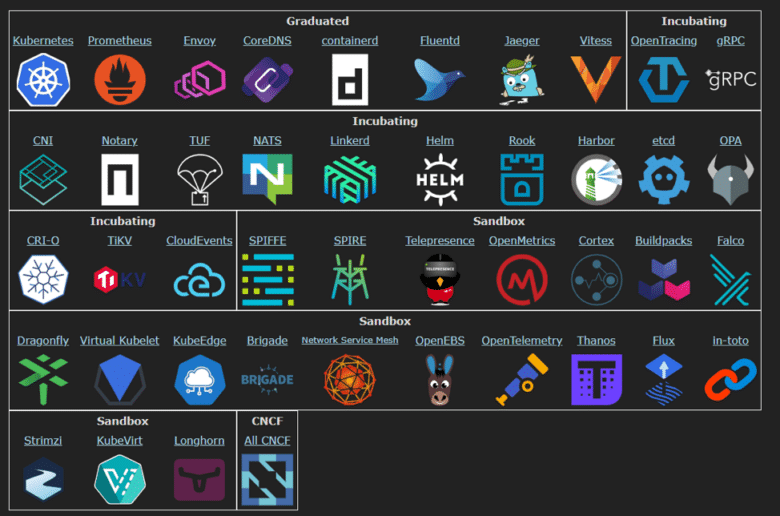This screenshot has width=780, height=516.
Task: Click the blue Fluentd bird logo
Action: click(440, 80)
